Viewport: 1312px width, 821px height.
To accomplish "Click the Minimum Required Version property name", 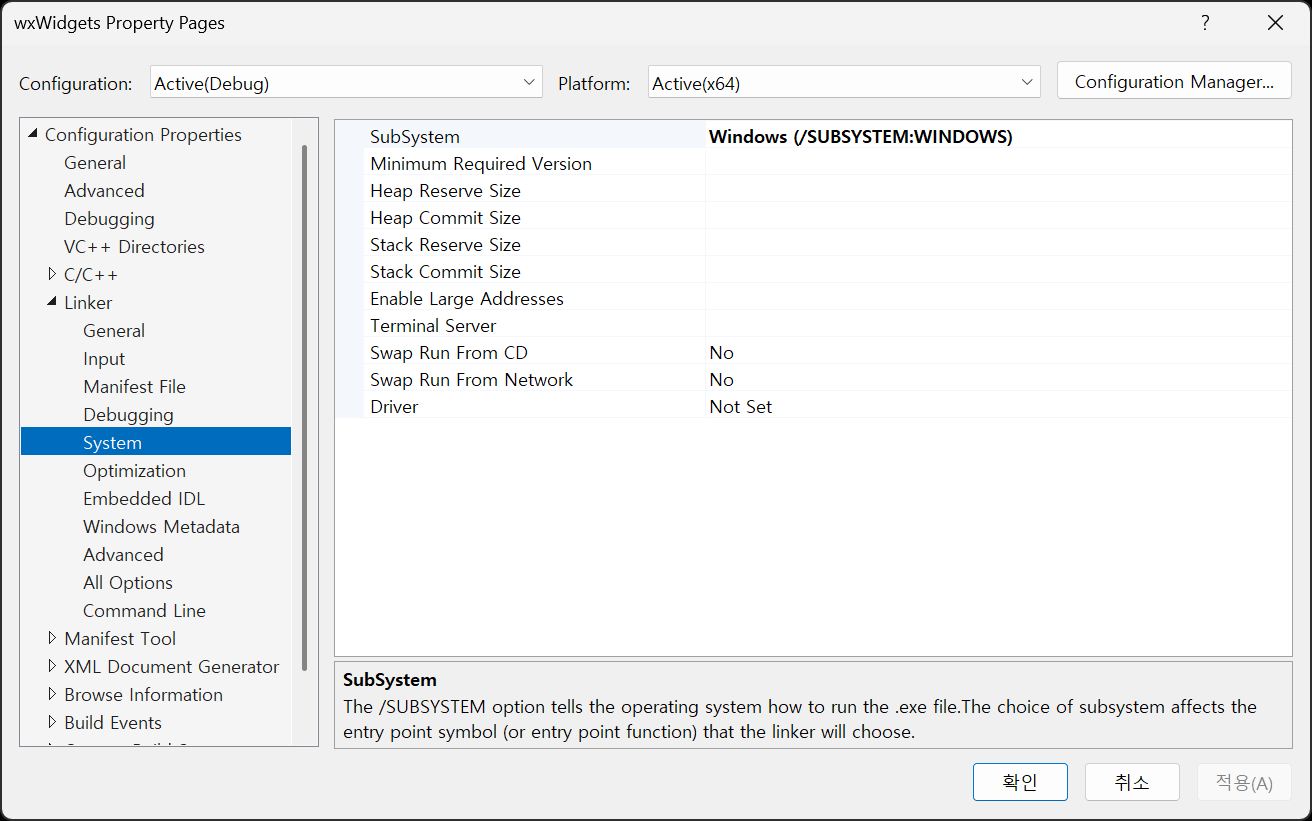I will [x=481, y=164].
